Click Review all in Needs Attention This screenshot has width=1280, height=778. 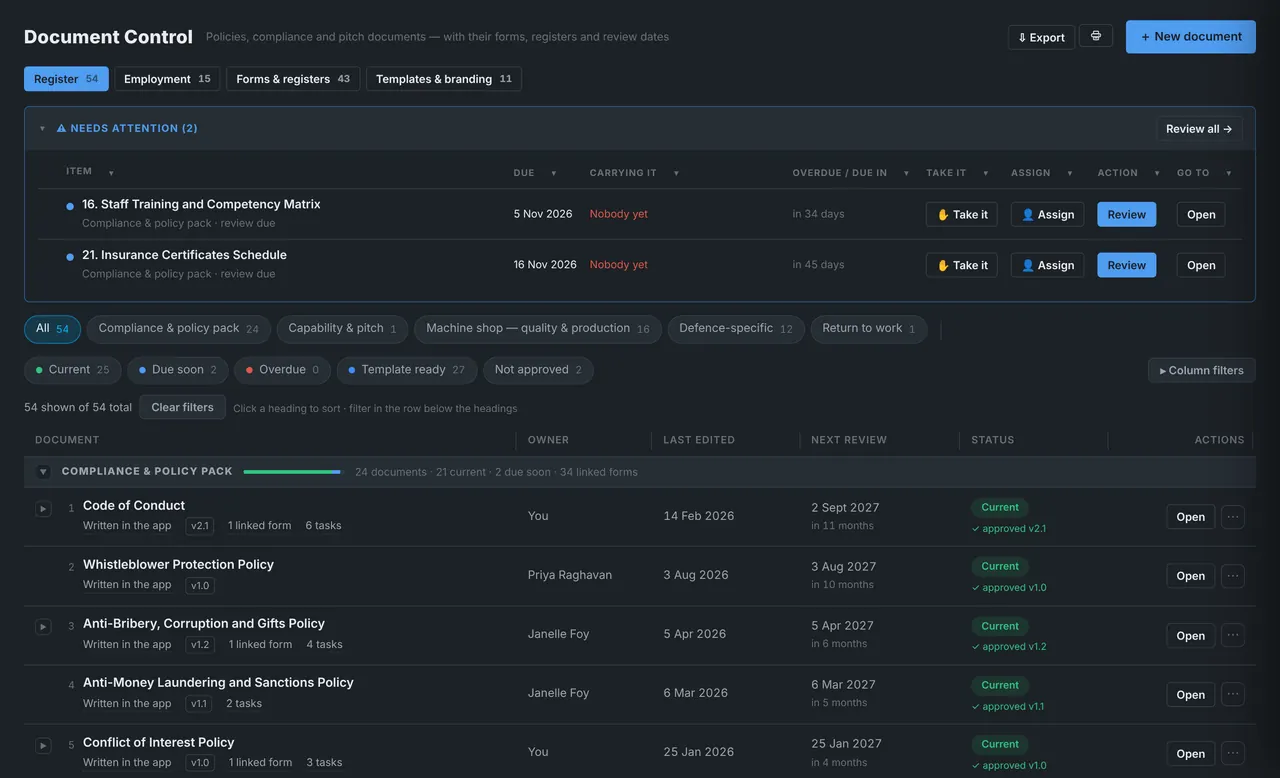(x=1199, y=129)
